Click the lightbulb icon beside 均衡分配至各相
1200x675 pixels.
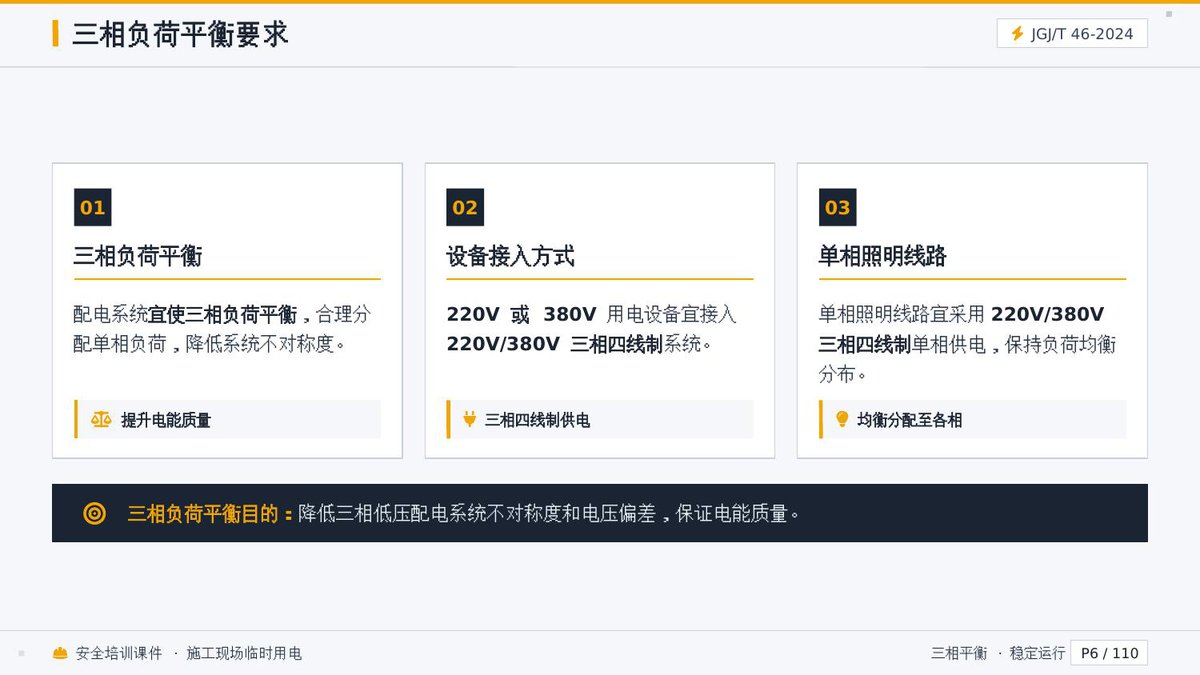[x=842, y=419]
